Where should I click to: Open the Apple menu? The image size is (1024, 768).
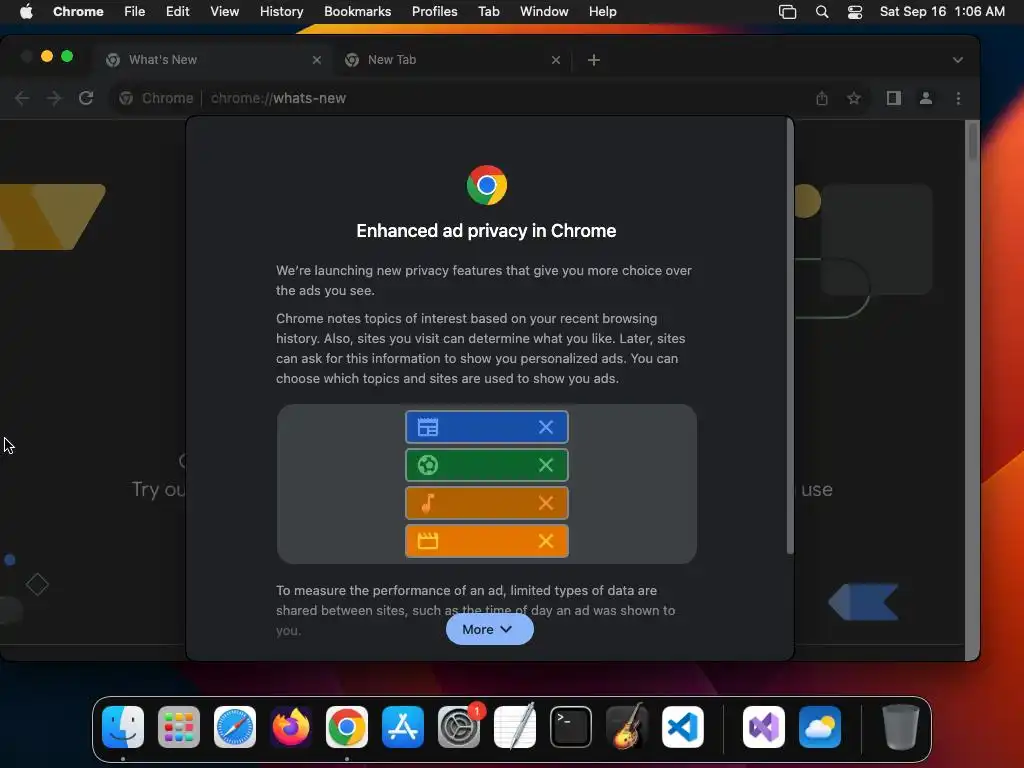coord(26,12)
